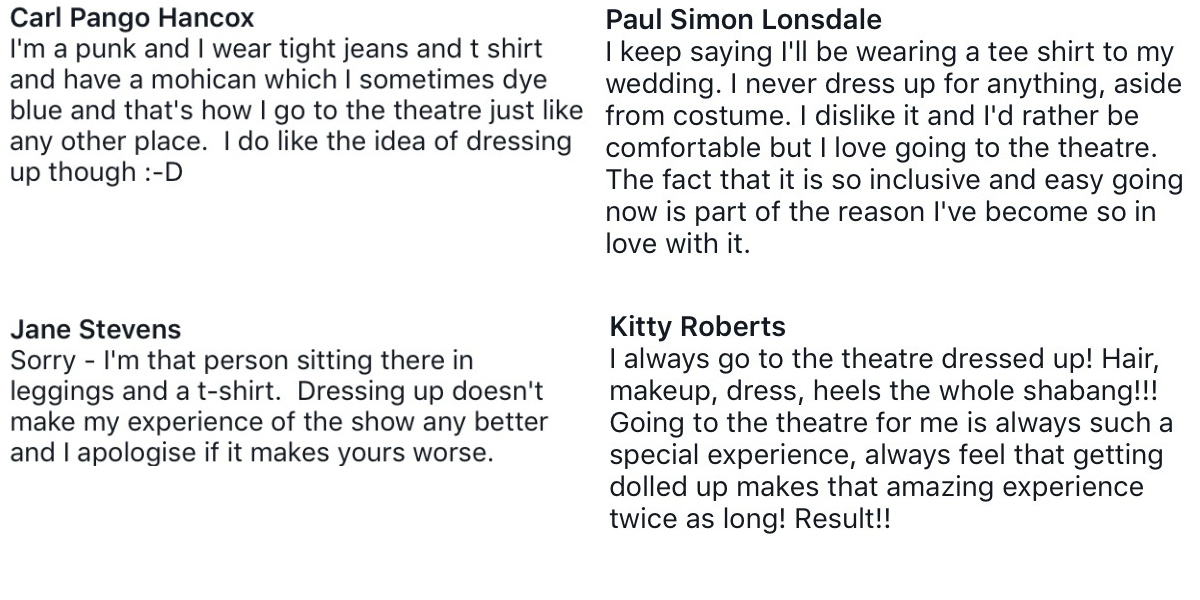
Task: Click Jane's line 'and I apologise if it makes'
Action: pos(252,453)
